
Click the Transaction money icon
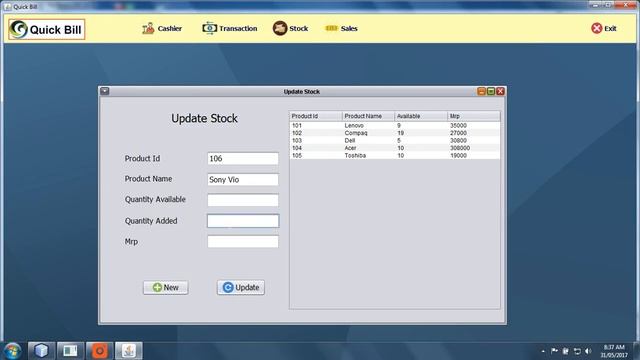(209, 28)
